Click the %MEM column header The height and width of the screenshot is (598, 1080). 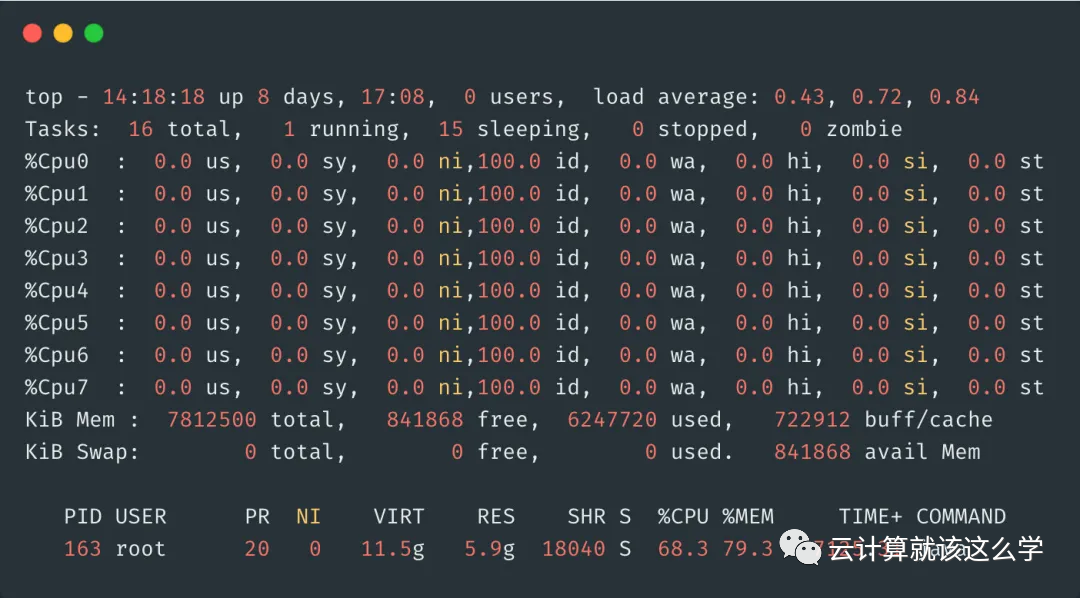pyautogui.click(x=748, y=517)
